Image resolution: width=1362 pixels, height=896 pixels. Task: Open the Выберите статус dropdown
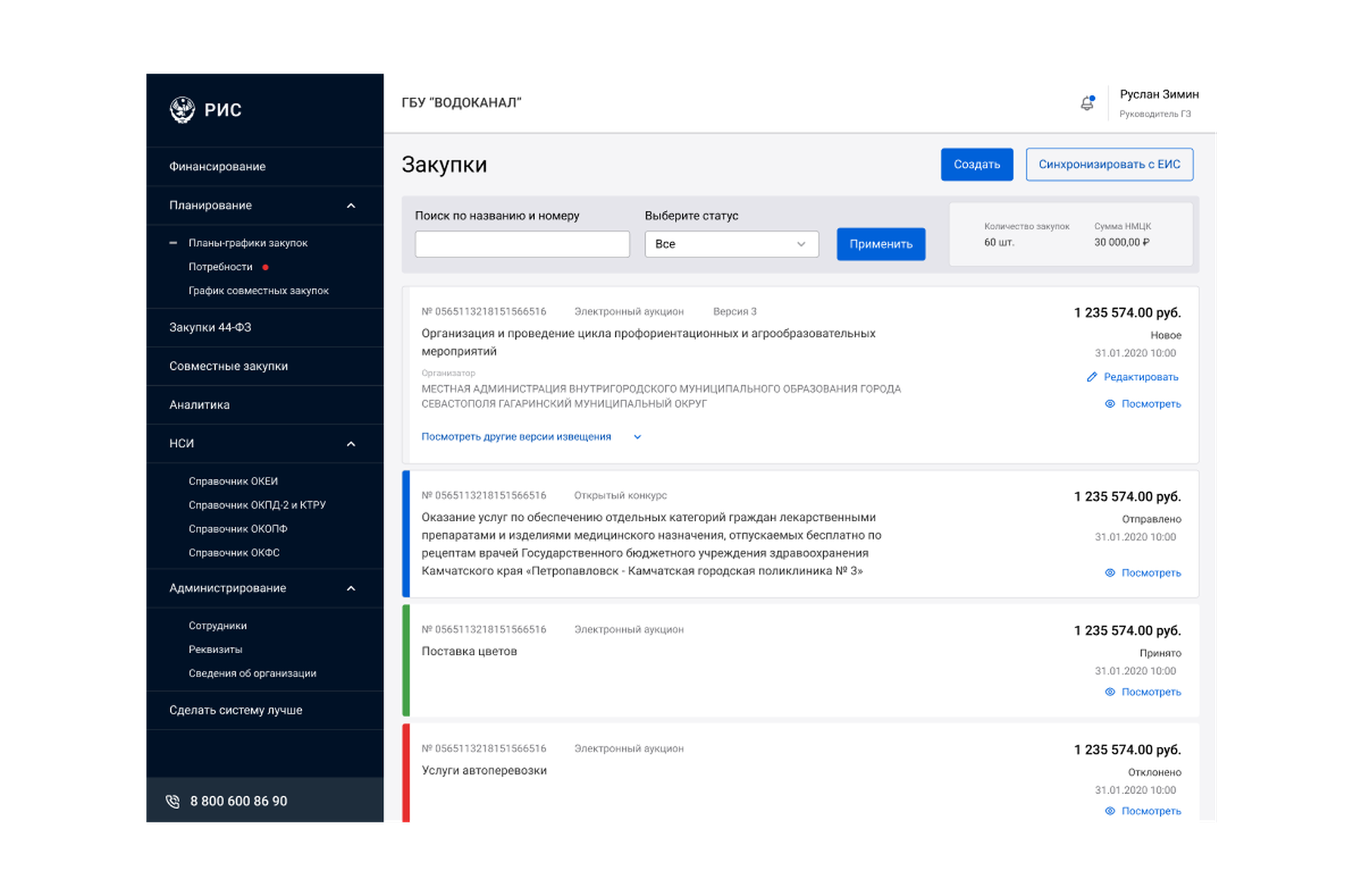click(x=732, y=244)
